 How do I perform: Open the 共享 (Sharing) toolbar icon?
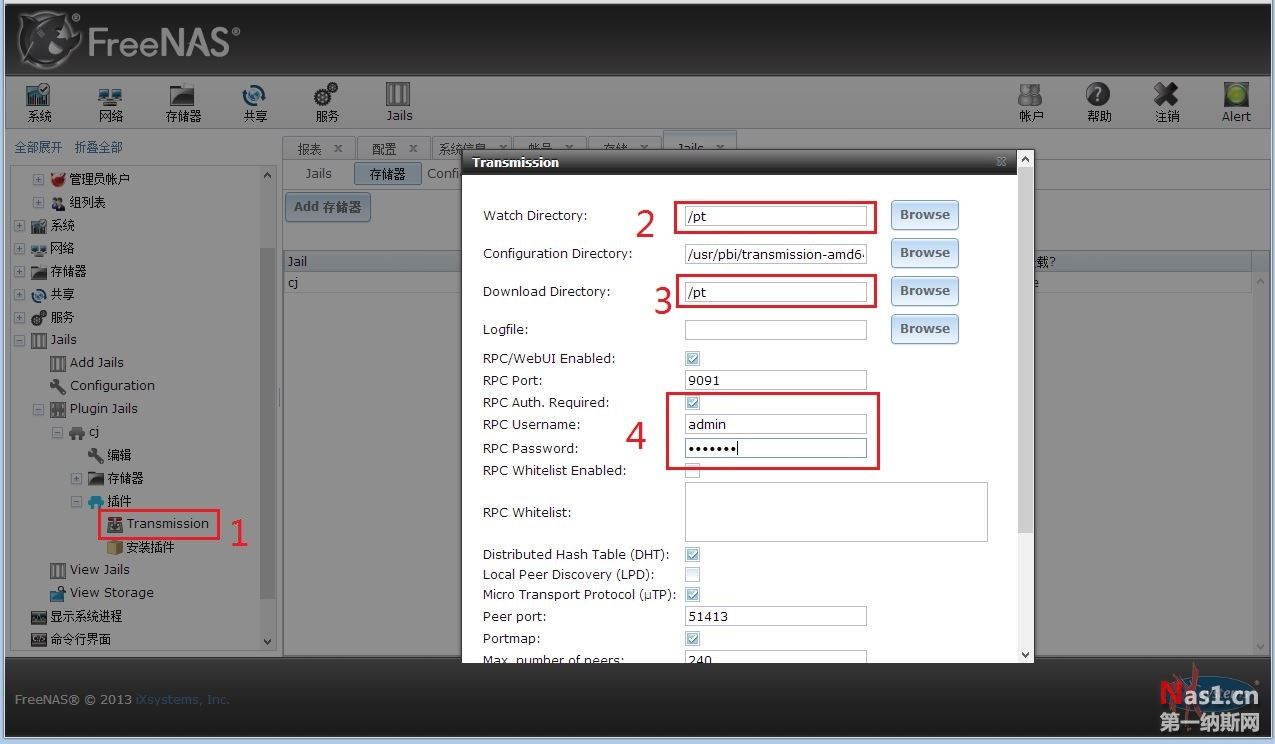(255, 102)
